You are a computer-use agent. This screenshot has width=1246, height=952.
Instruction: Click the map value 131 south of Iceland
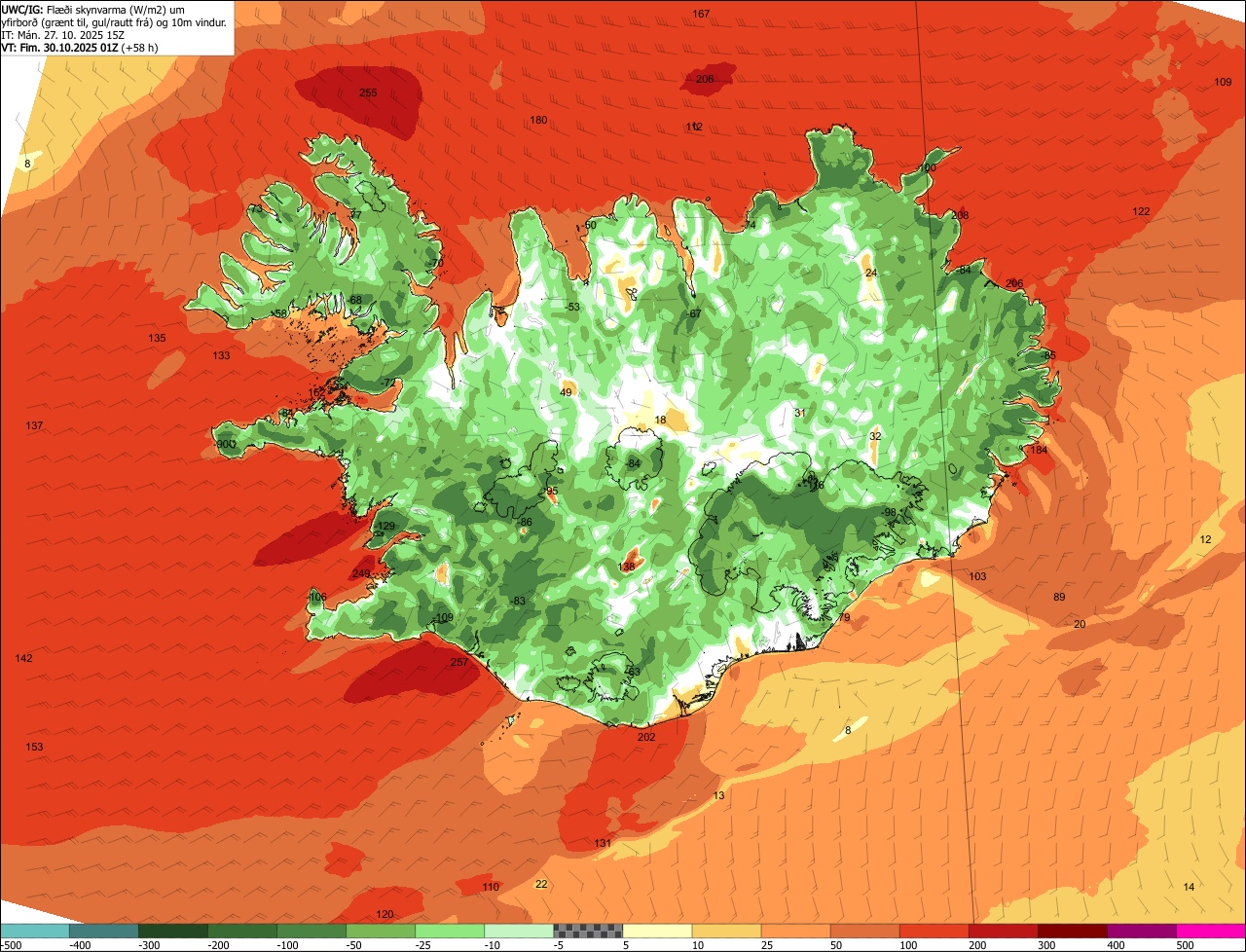coord(603,843)
